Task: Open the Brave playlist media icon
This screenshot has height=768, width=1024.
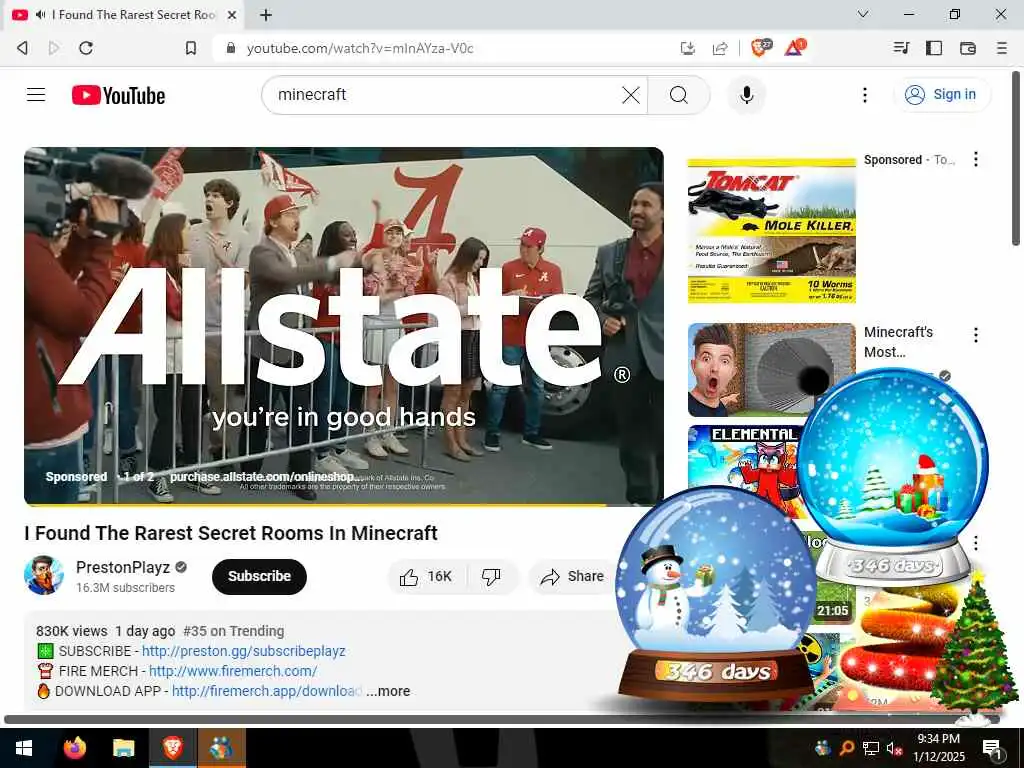Action: pyautogui.click(x=901, y=48)
